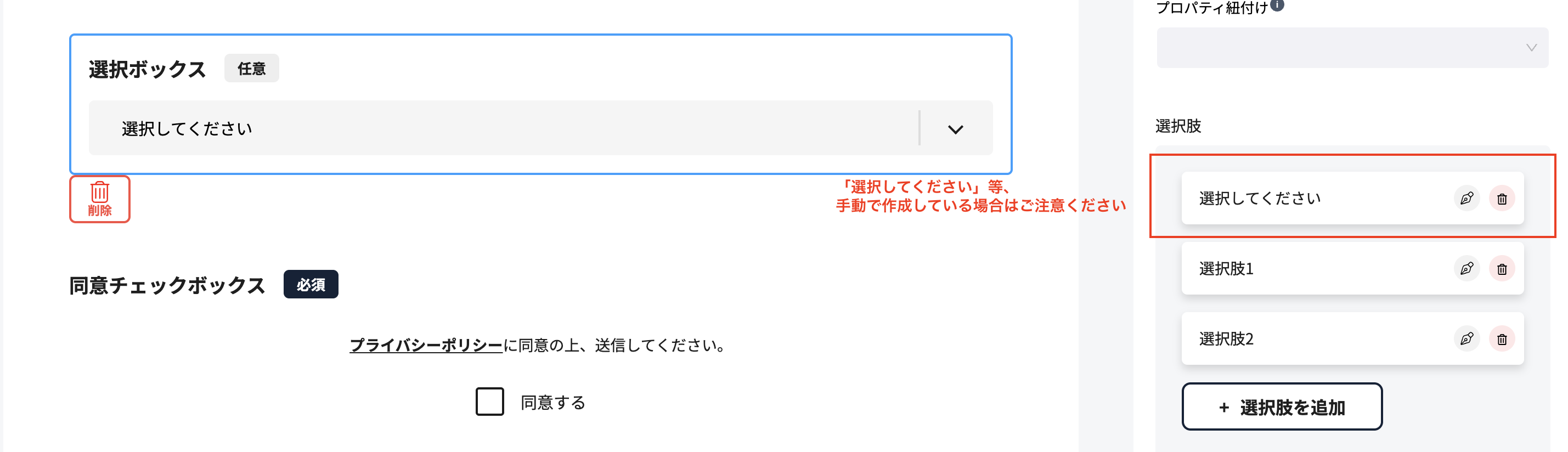The image size is (1568, 452).
Task: Select the 選択肢1 option row
Action: click(1352, 268)
